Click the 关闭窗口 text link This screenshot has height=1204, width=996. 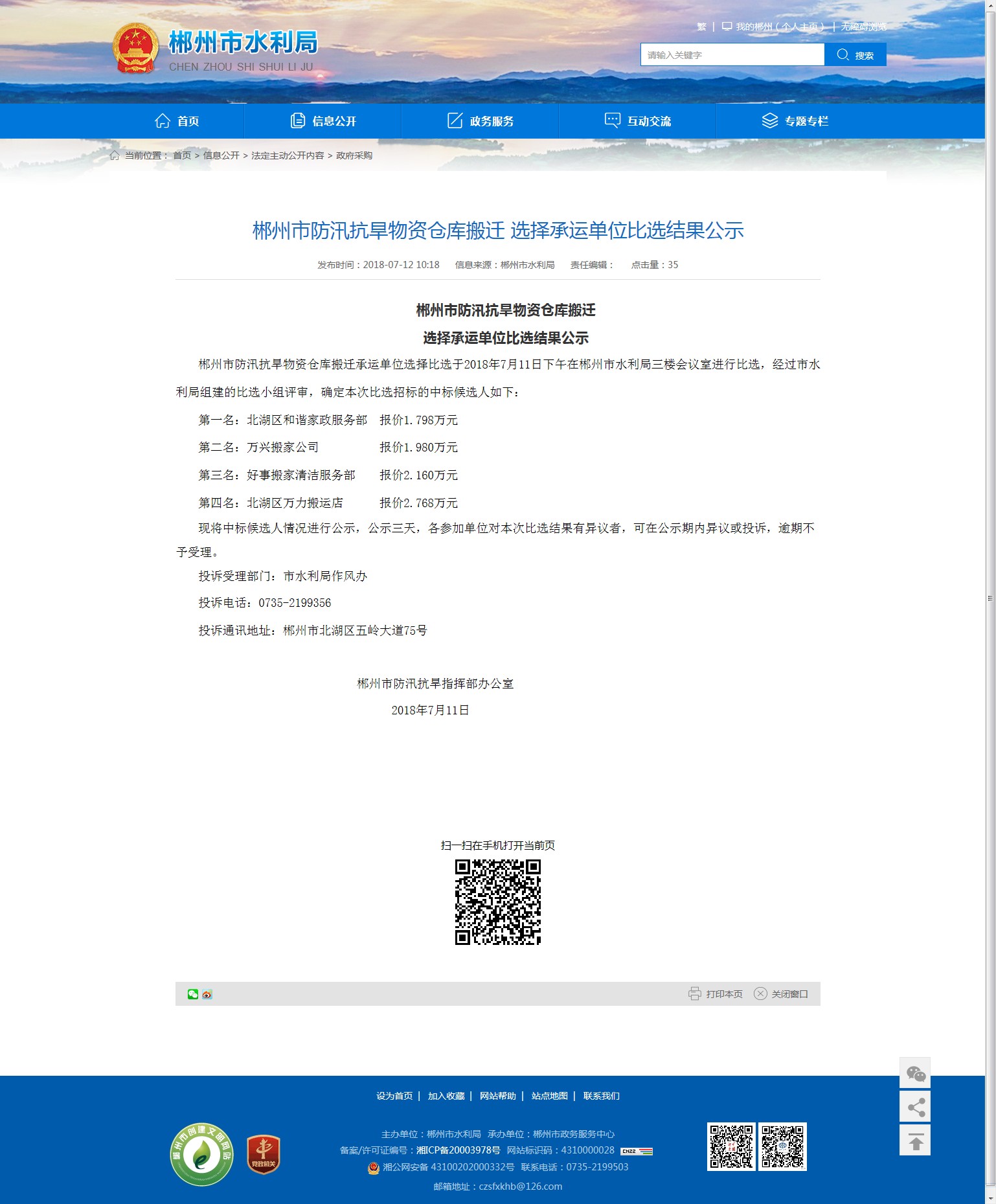pyautogui.click(x=789, y=994)
